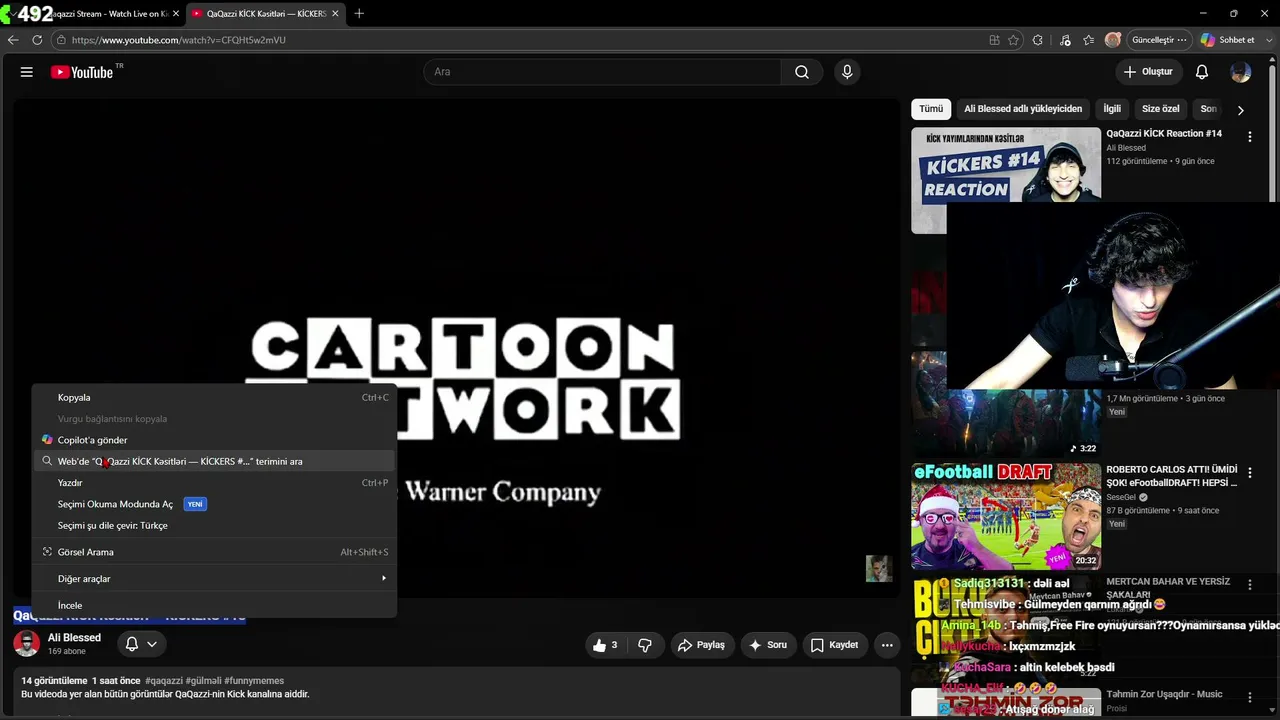Like the video with thumbs up
Viewport: 1280px width, 720px height.
pos(605,645)
